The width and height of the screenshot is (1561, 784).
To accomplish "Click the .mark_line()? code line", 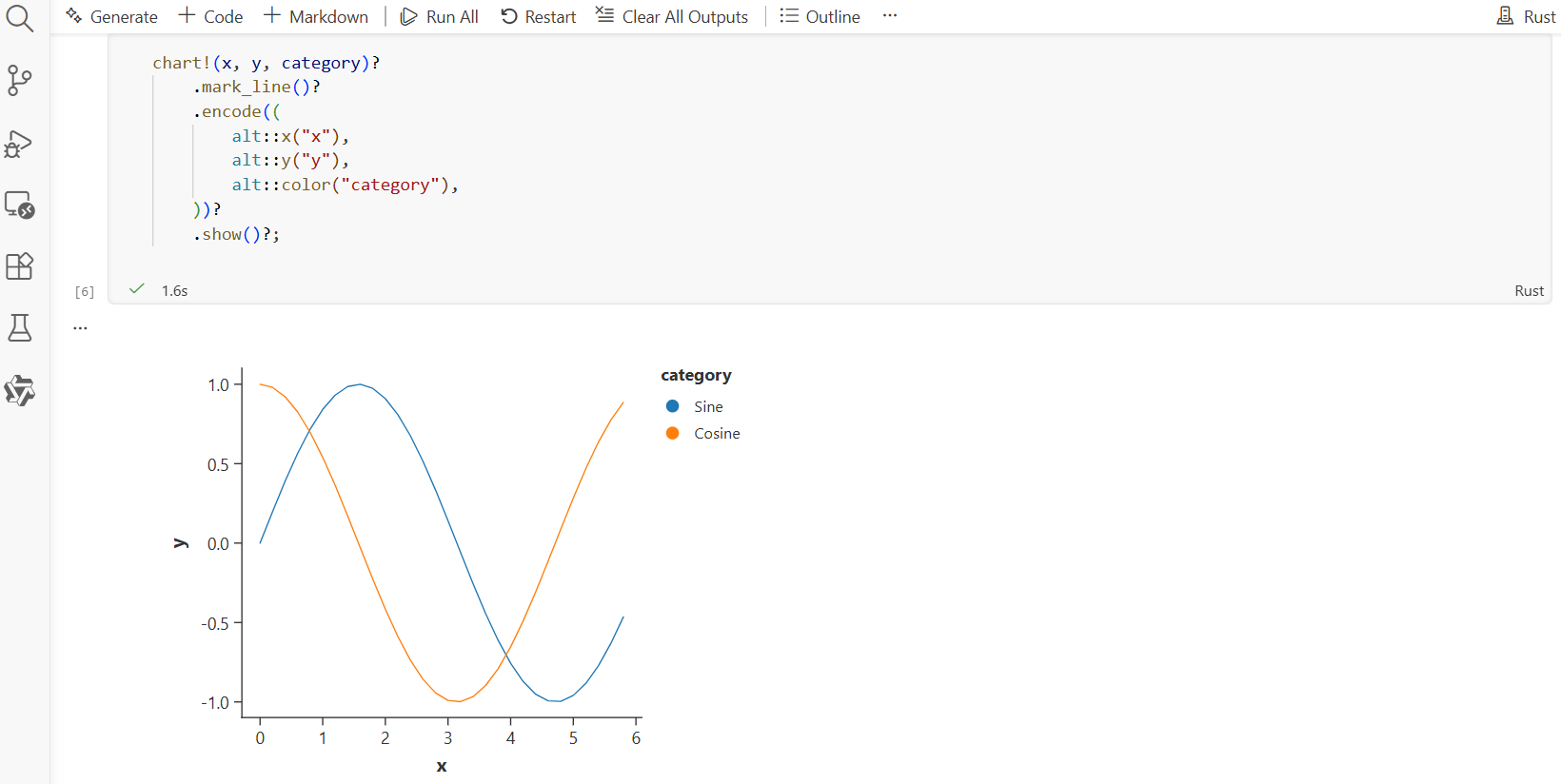I will click(256, 87).
